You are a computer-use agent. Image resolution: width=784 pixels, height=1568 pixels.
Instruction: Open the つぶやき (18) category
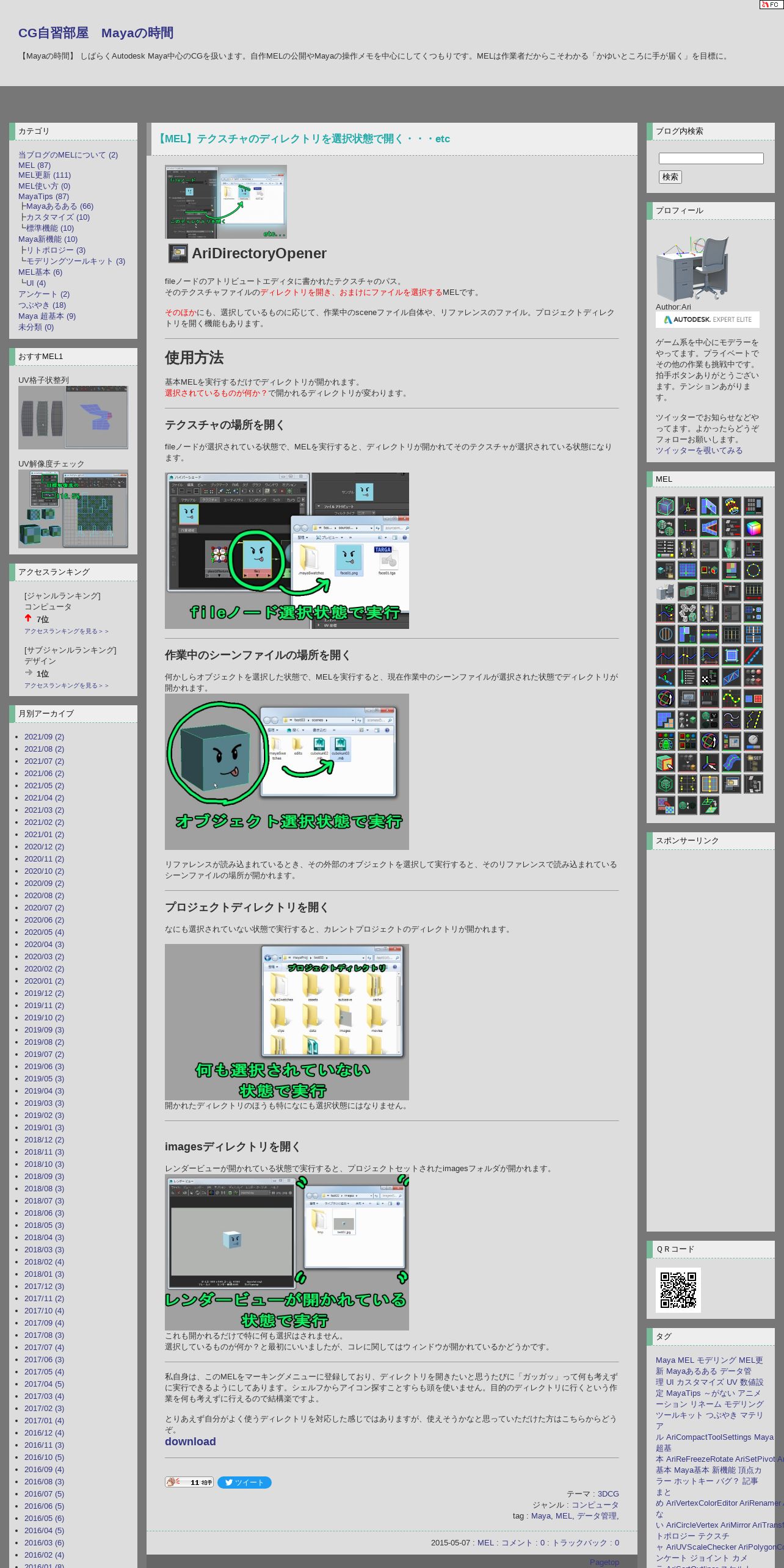42,305
